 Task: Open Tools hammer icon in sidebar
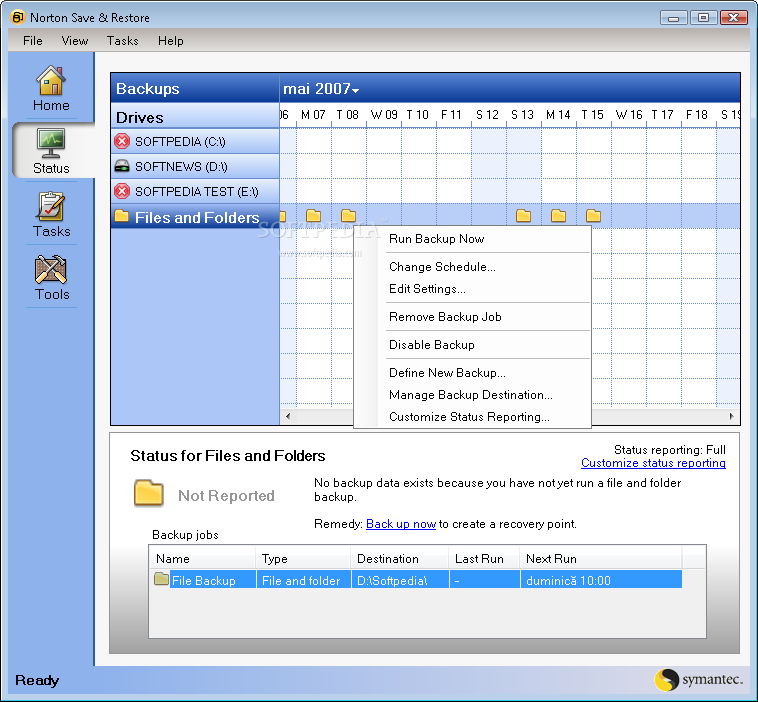point(51,269)
